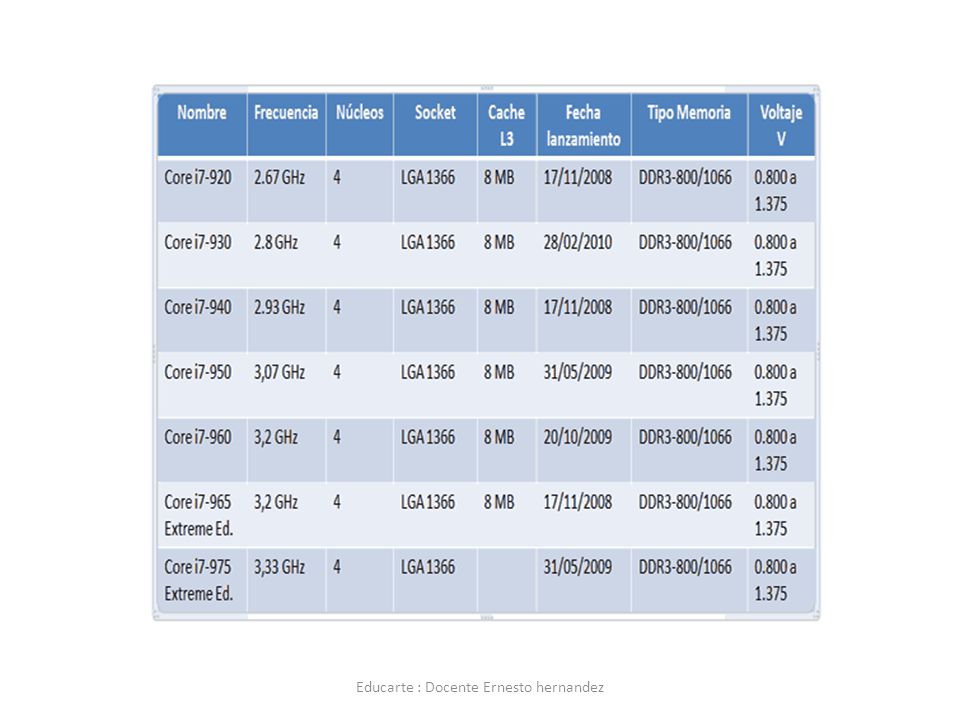Click the 28/02/2010 launch date cell
The width and height of the screenshot is (960, 720).
[583, 255]
